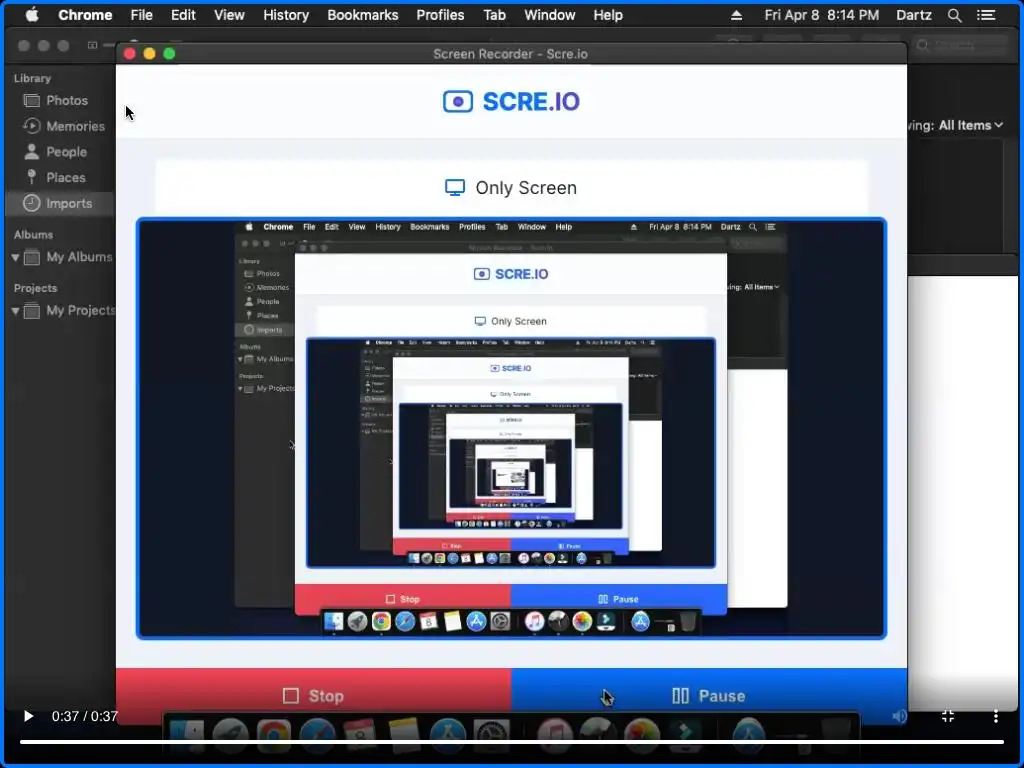Viewport: 1024px width, 768px height.
Task: Click the eject icon in menu bar
Action: pyautogui.click(x=736, y=15)
